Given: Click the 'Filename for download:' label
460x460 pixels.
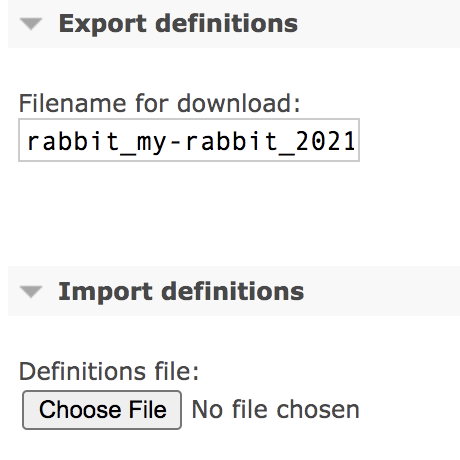Looking at the screenshot, I should pyautogui.click(x=160, y=103).
